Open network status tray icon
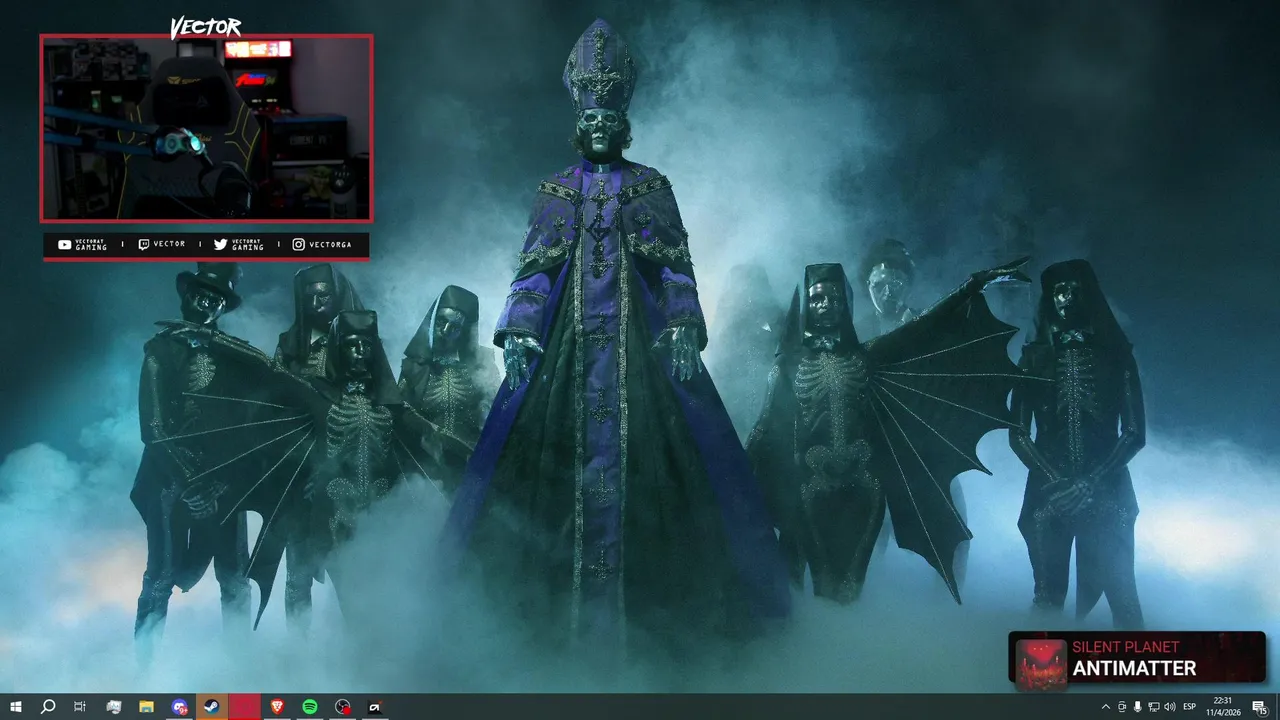This screenshot has width=1280, height=720. tap(1153, 707)
